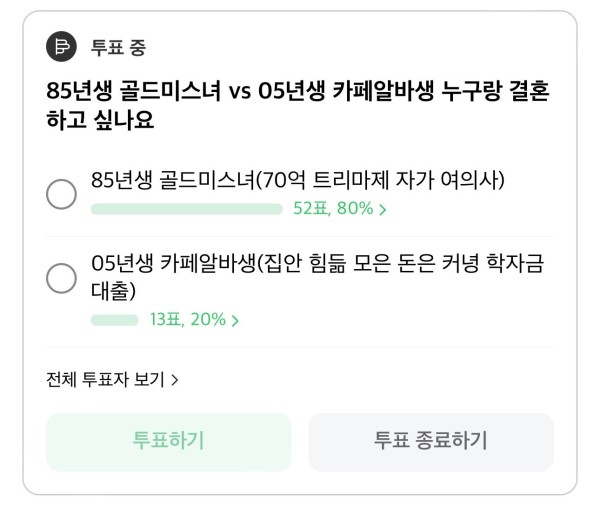Click the 투표 중 status label
Image resolution: width=600 pixels, height=507 pixels.
pos(118,47)
